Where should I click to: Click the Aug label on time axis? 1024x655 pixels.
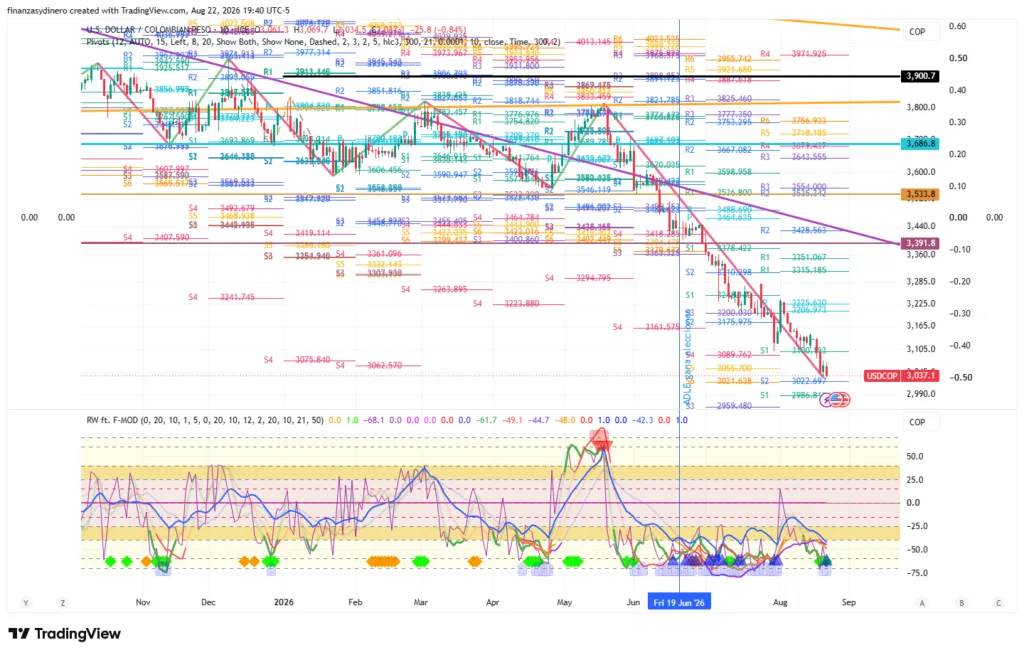[x=780, y=602]
